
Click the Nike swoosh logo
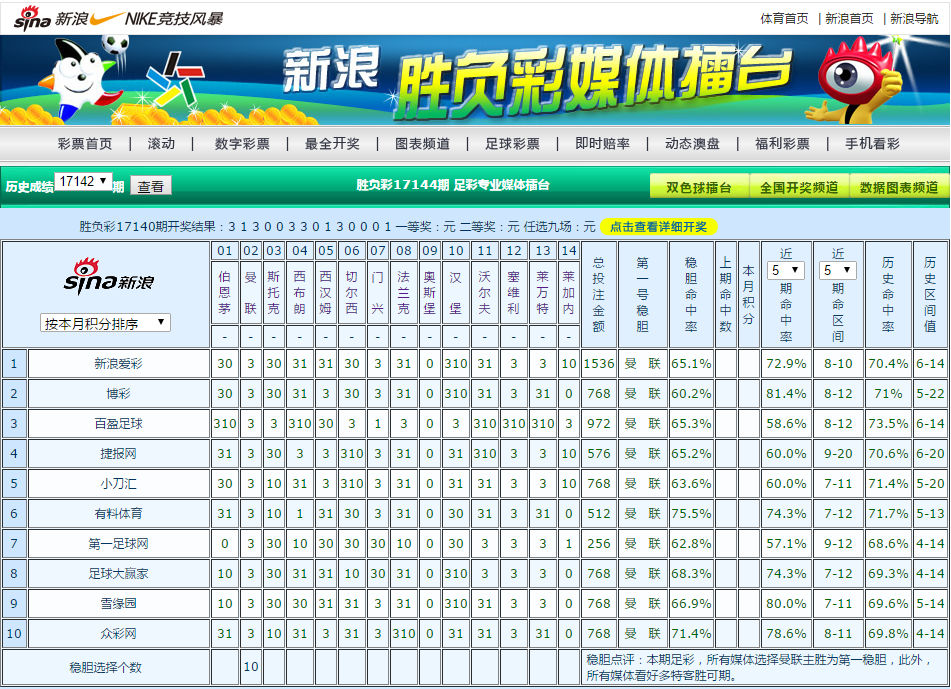click(106, 19)
